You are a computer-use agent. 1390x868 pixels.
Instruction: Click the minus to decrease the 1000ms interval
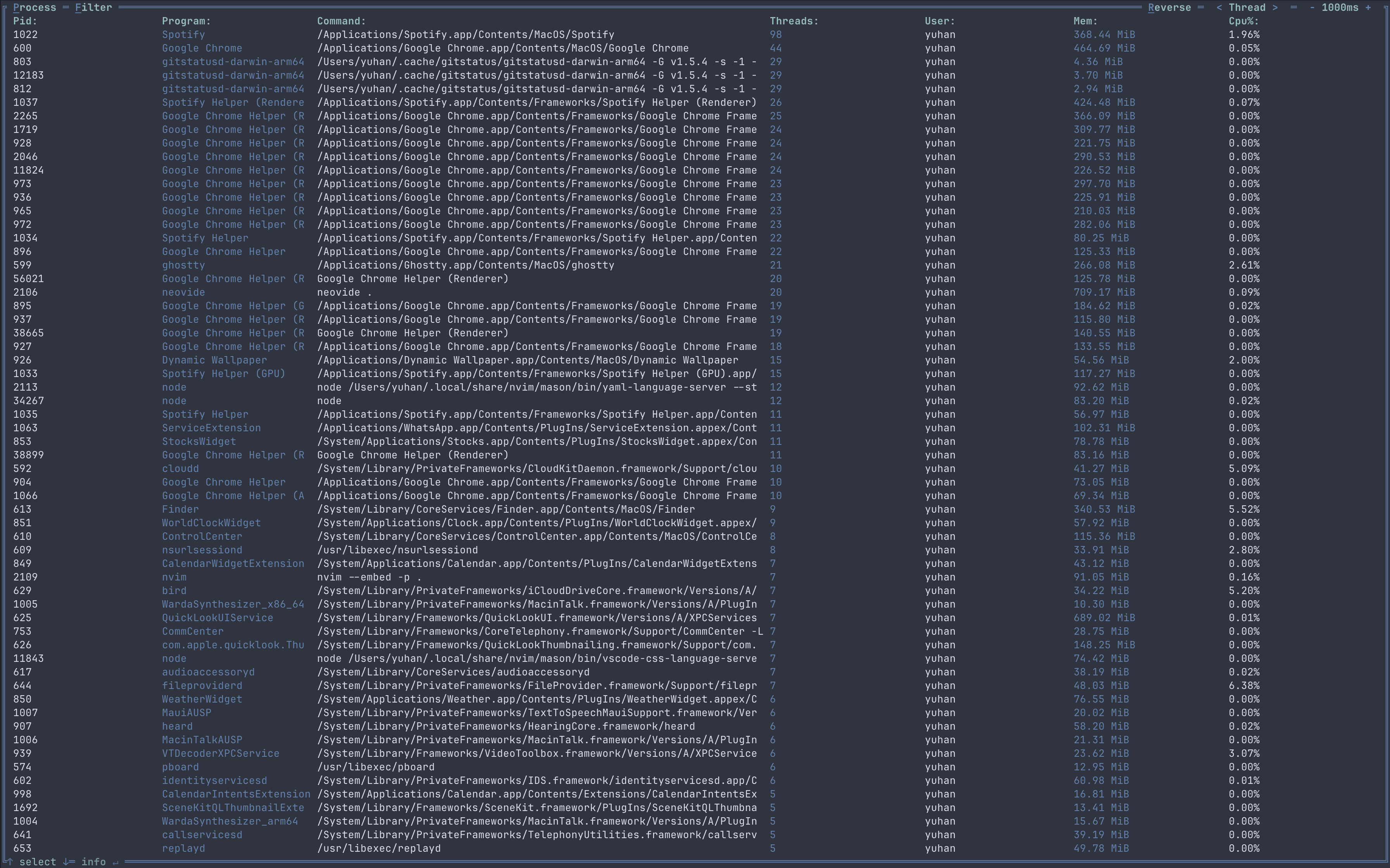(x=1316, y=7)
